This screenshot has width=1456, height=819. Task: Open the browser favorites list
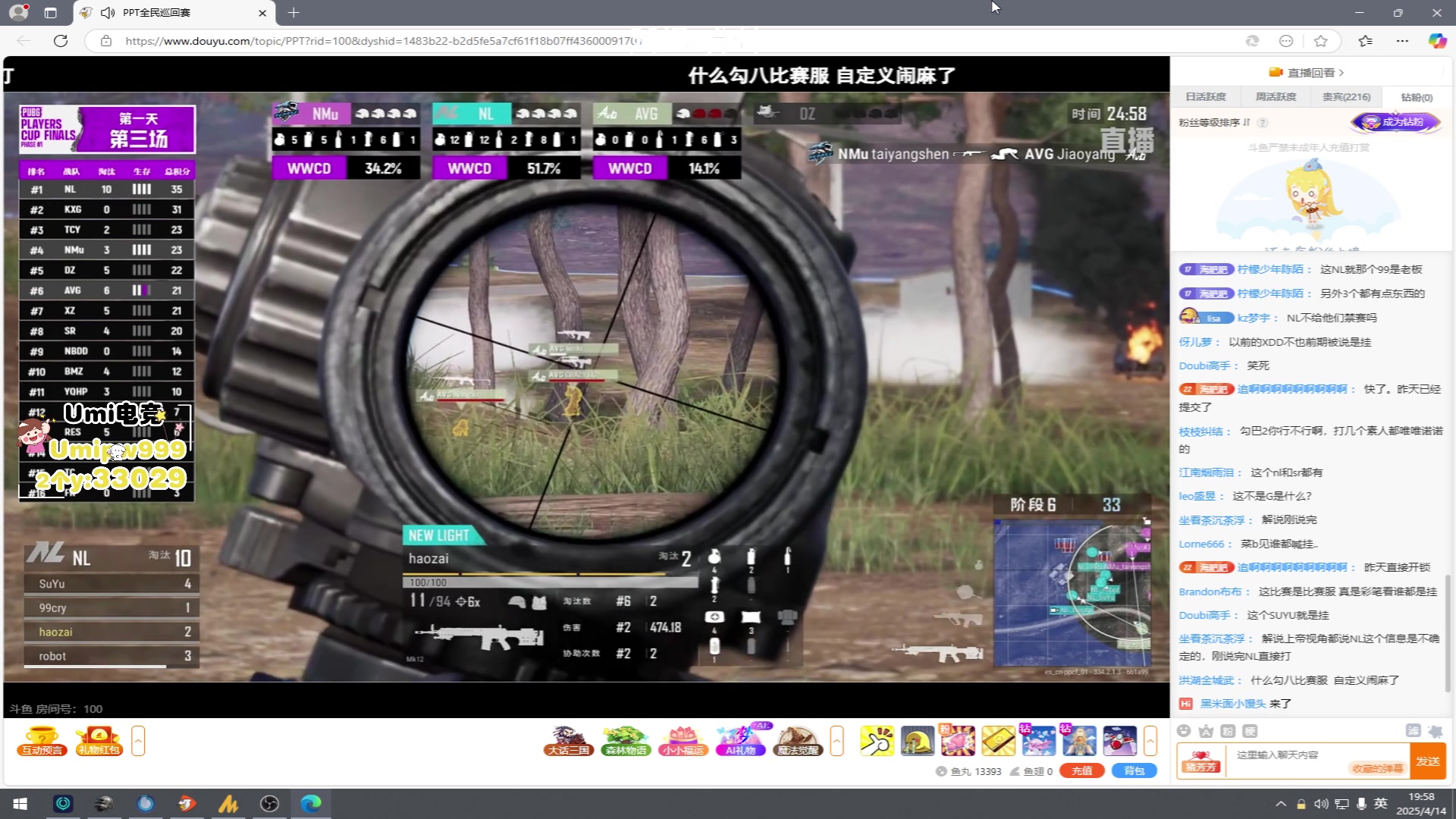pyautogui.click(x=1366, y=41)
